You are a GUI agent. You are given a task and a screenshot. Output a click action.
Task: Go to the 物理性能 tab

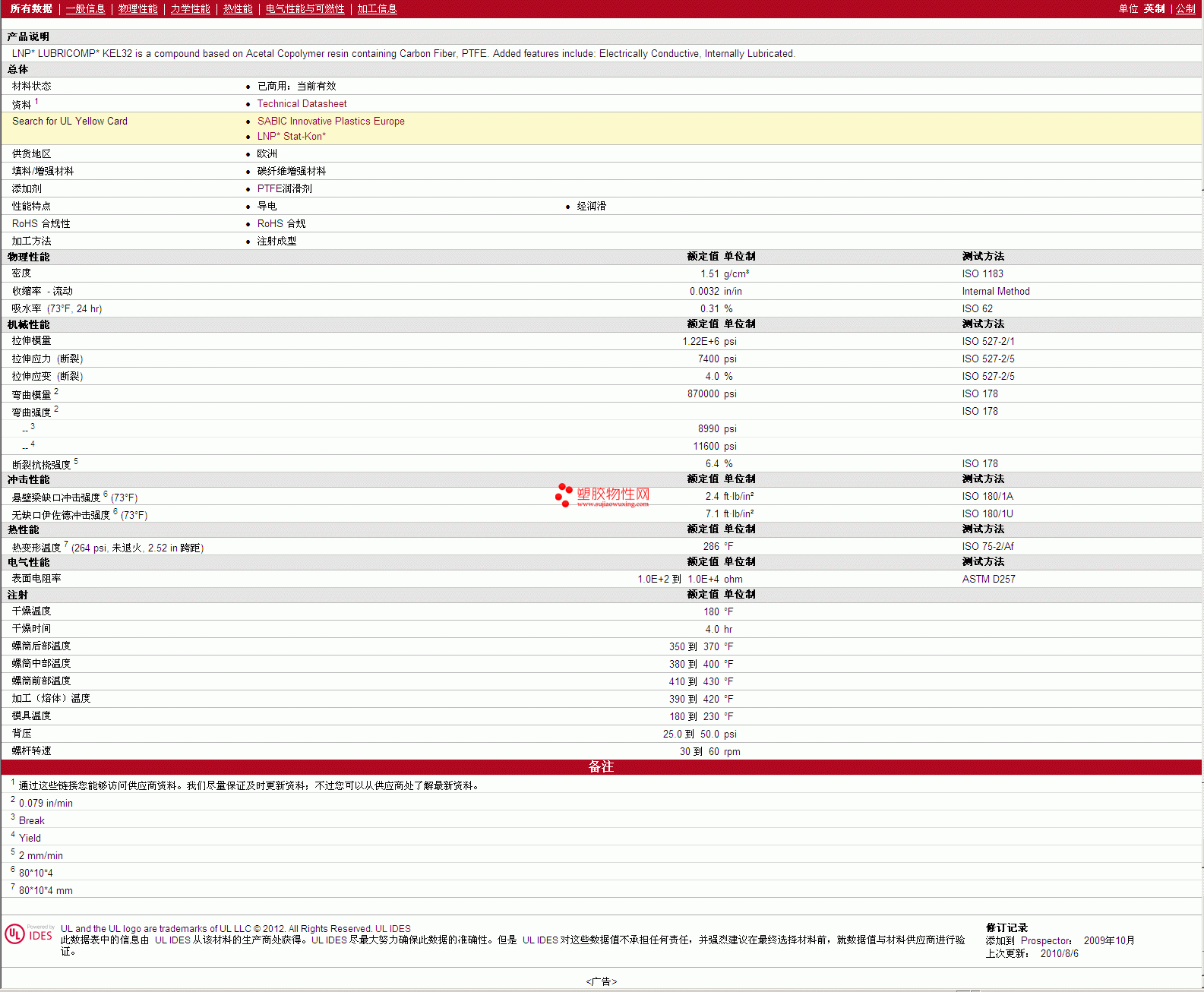[137, 8]
